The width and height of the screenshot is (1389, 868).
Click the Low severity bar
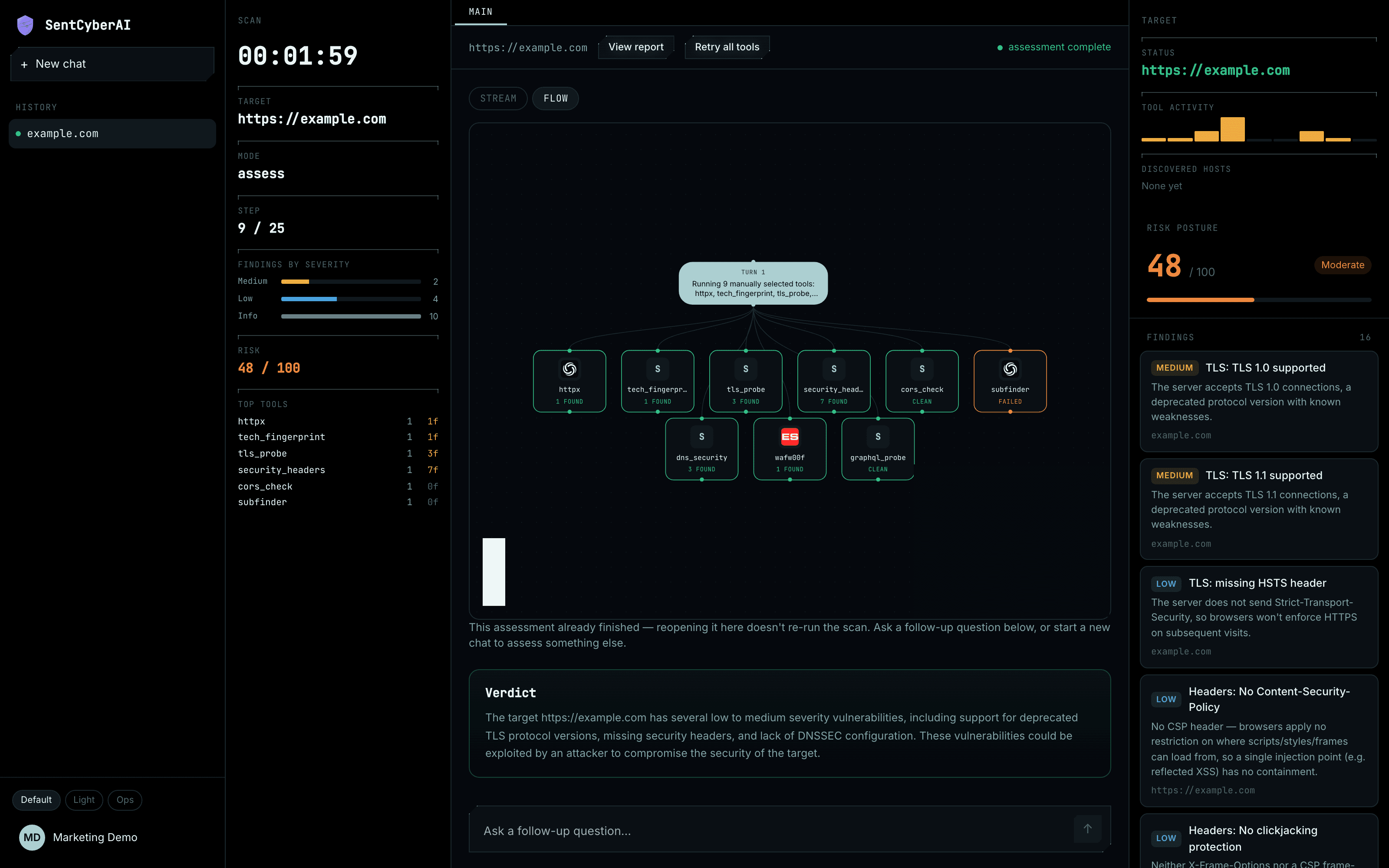tap(351, 299)
